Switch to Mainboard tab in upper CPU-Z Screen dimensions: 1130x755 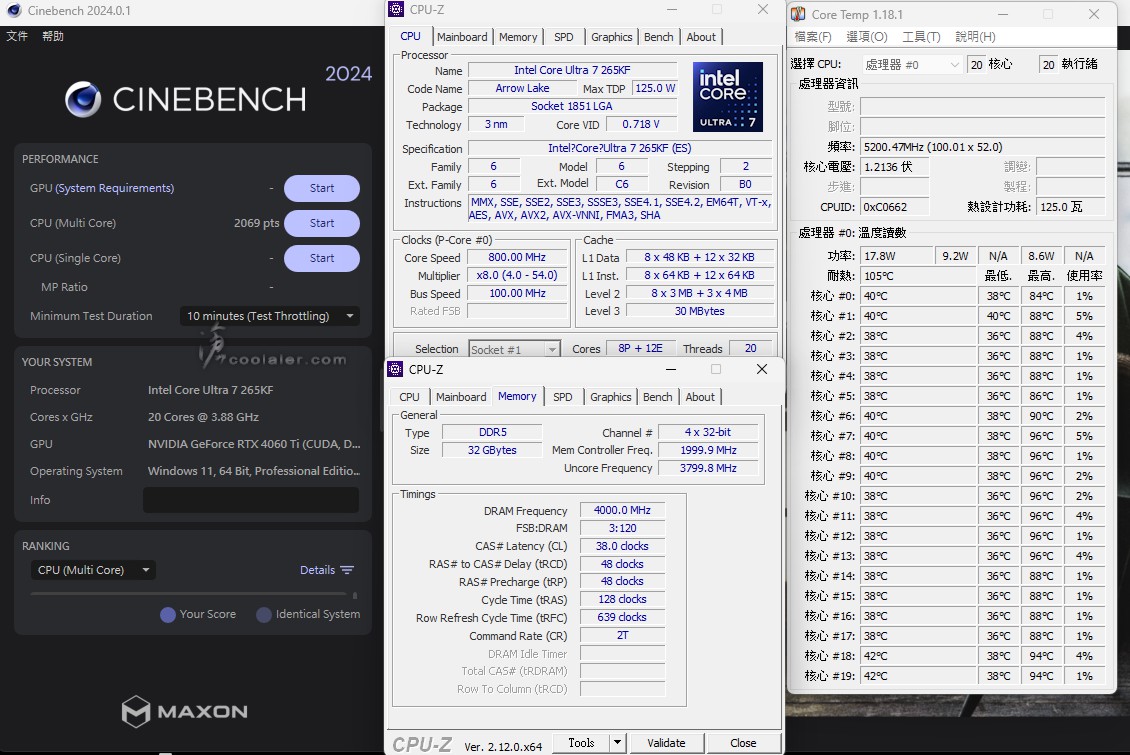(x=462, y=37)
